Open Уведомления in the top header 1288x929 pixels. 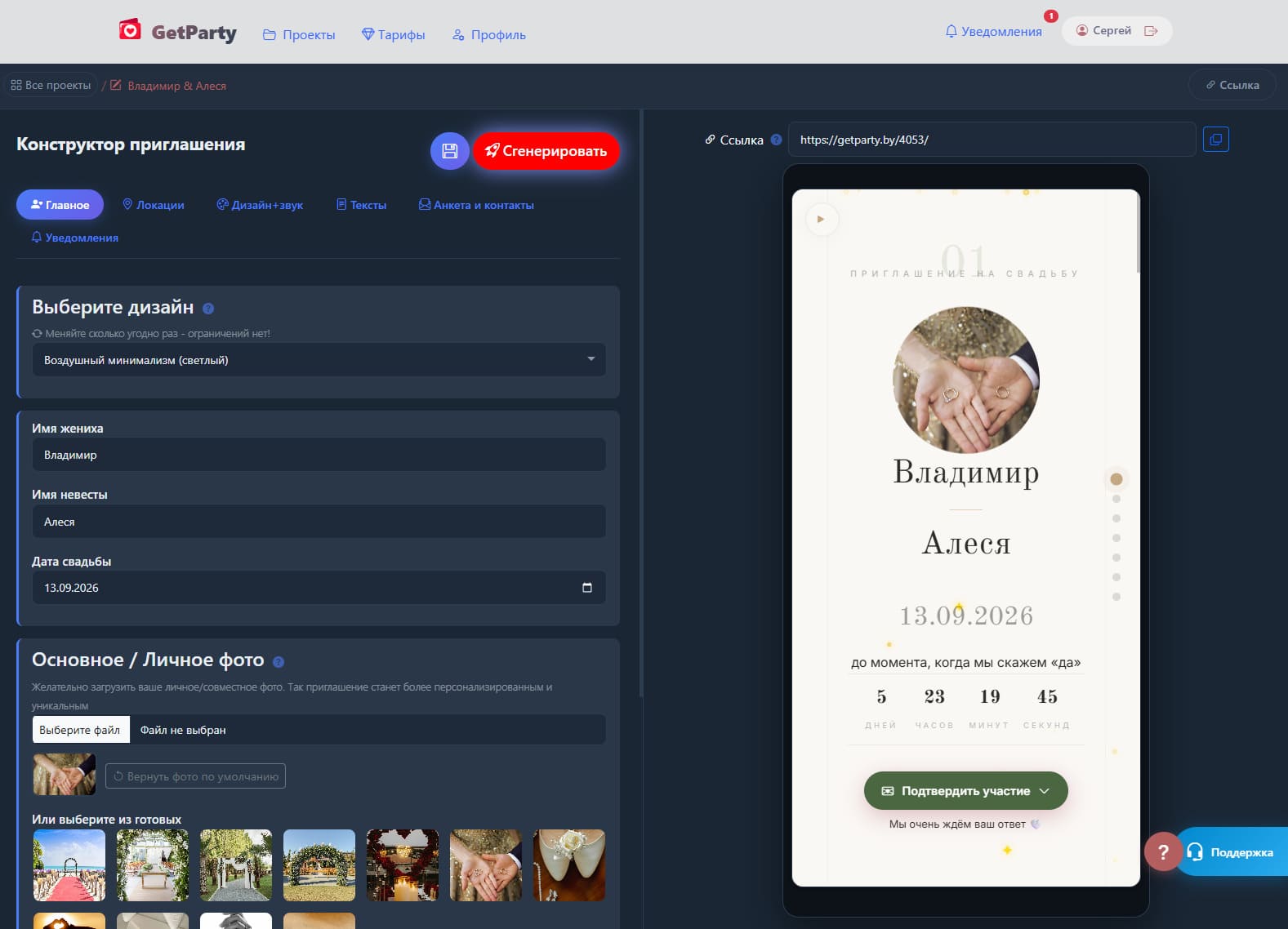993,32
